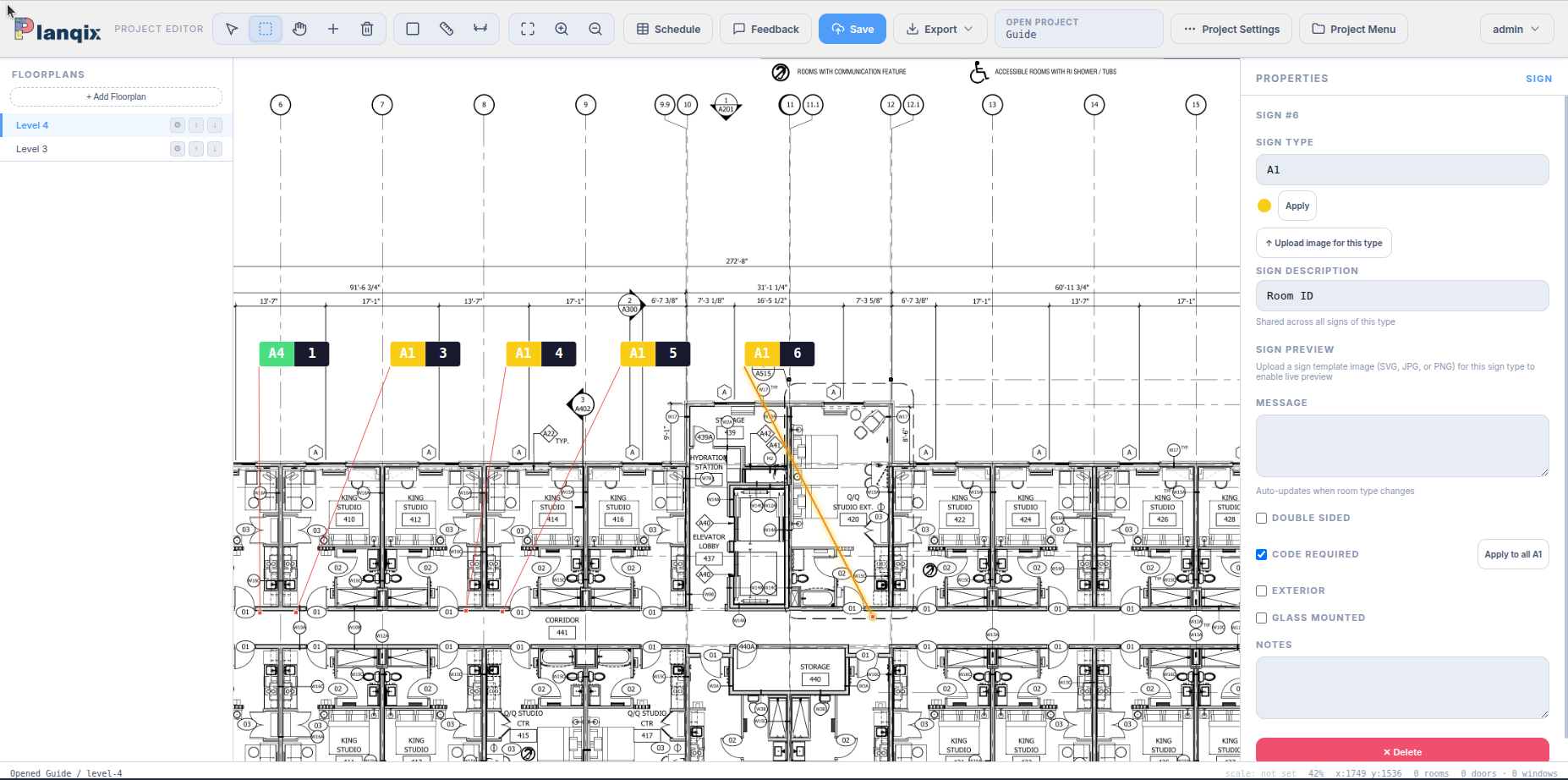
Task: Click Add Floorplan
Action: pos(116,96)
